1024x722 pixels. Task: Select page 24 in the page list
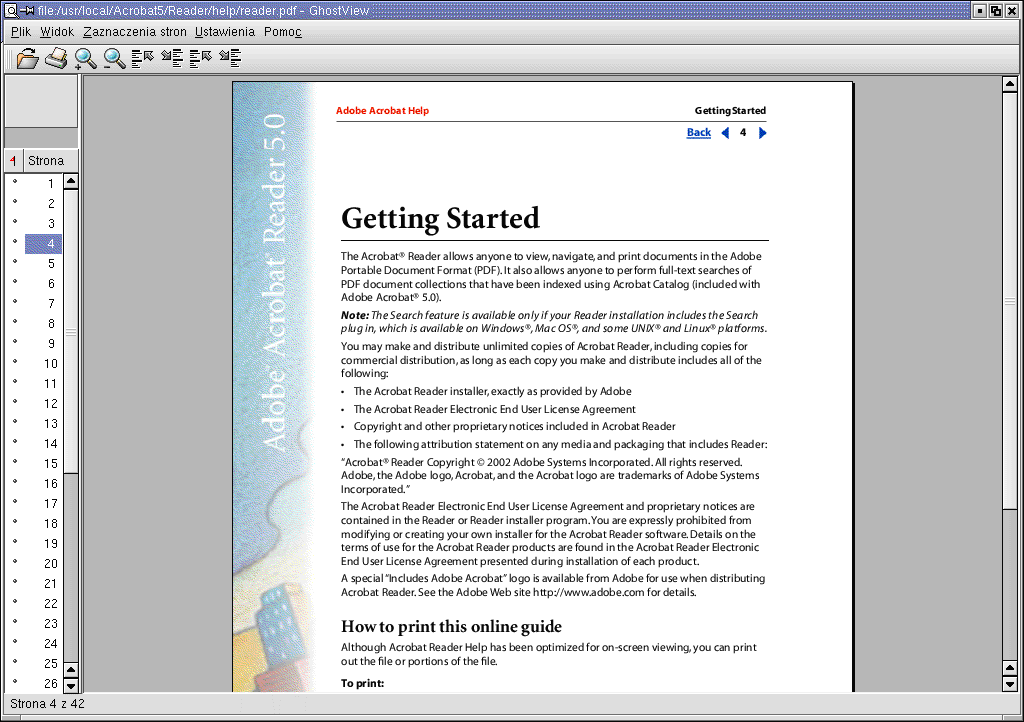click(44, 644)
